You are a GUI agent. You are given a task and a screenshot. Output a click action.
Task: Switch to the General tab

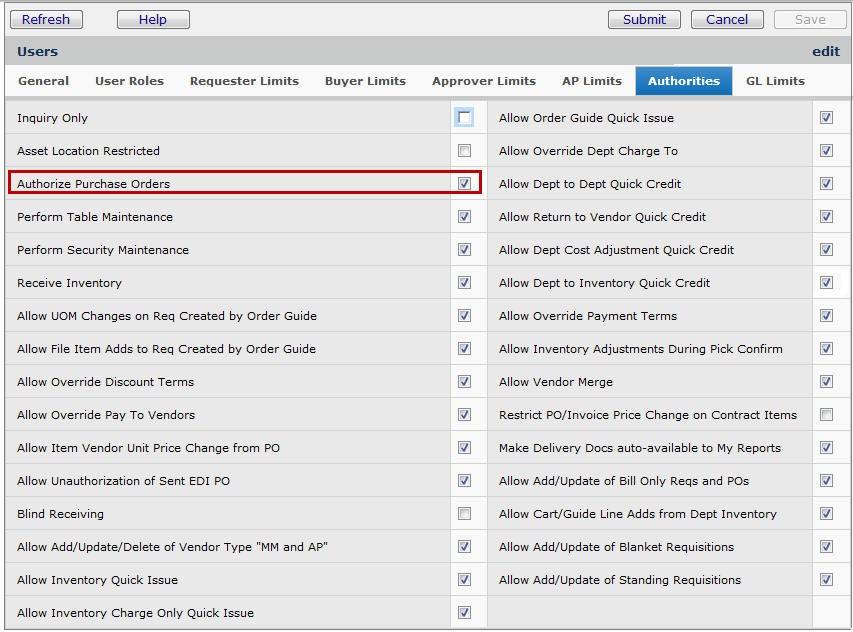[x=44, y=81]
